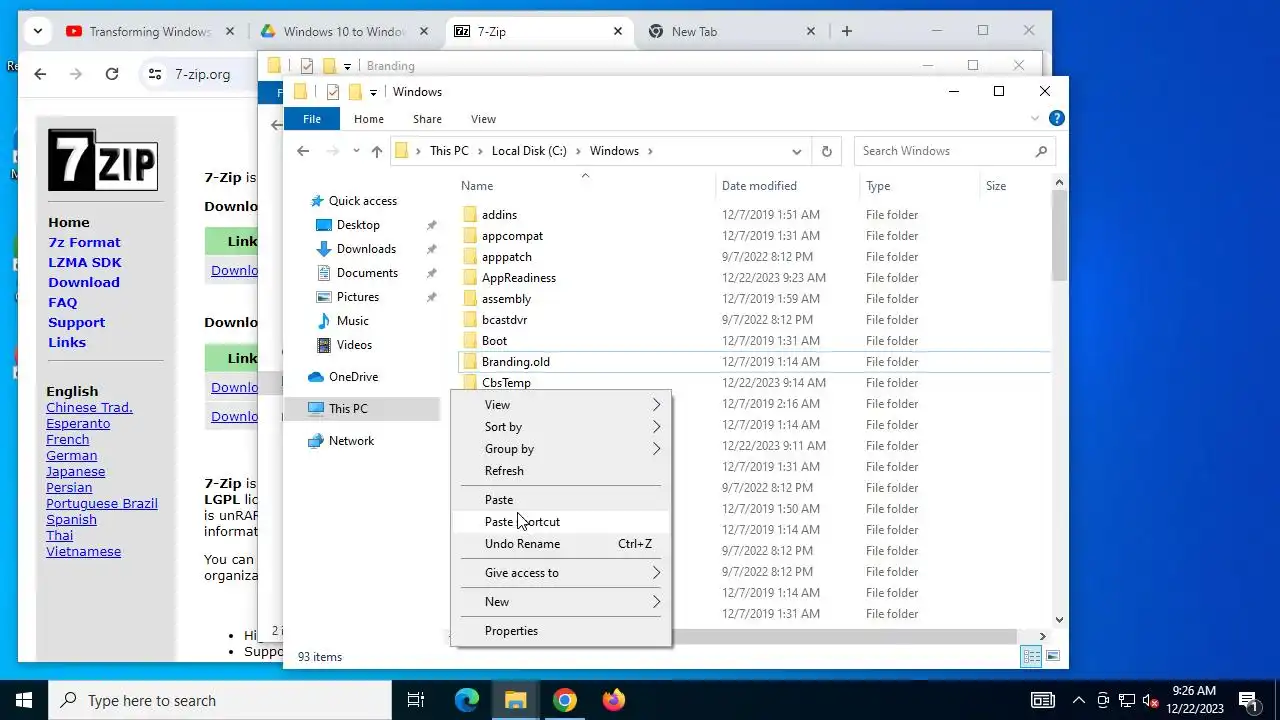Click Properties quick access toolbar icon

tap(333, 92)
